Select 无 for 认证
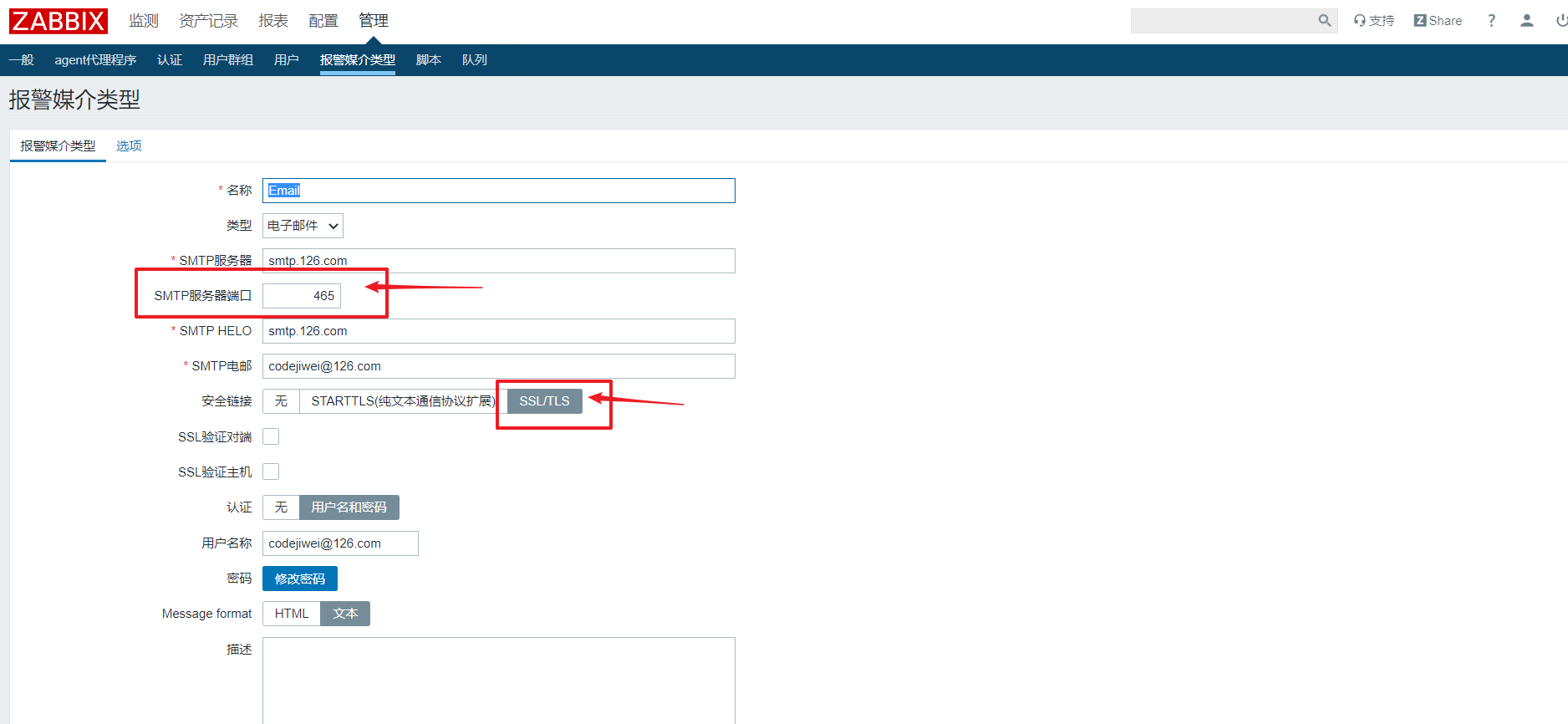 (x=281, y=507)
